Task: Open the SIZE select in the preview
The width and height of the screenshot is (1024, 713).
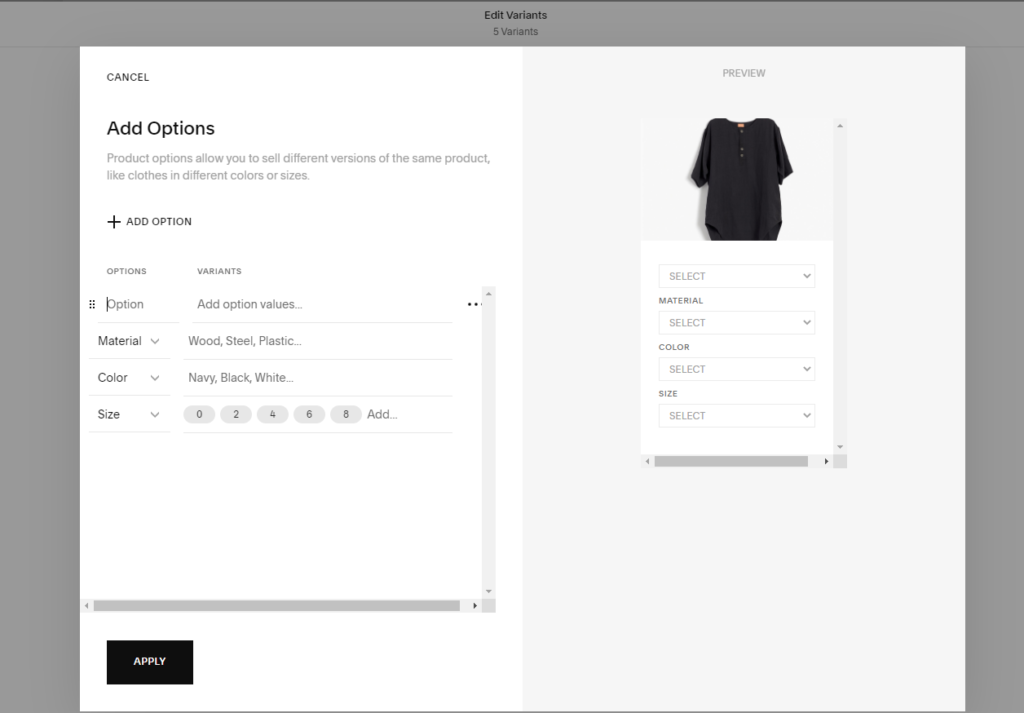Action: [736, 415]
